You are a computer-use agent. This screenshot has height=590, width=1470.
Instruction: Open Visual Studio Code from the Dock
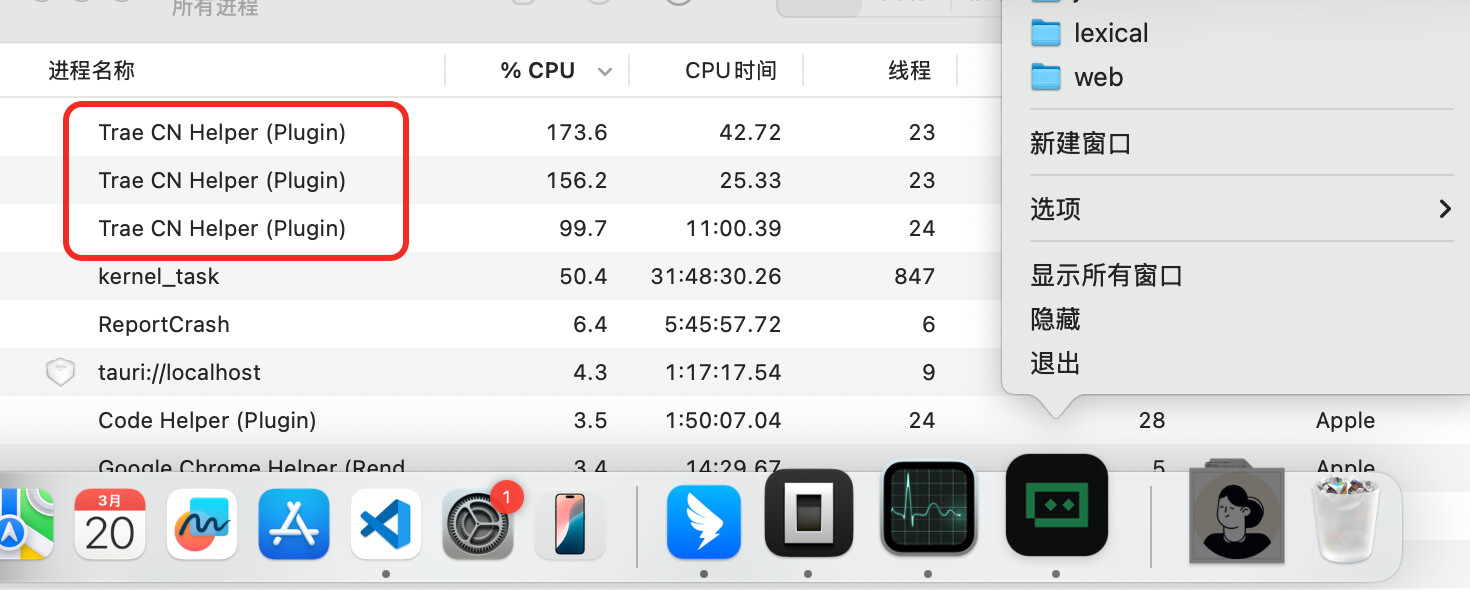pos(386,524)
